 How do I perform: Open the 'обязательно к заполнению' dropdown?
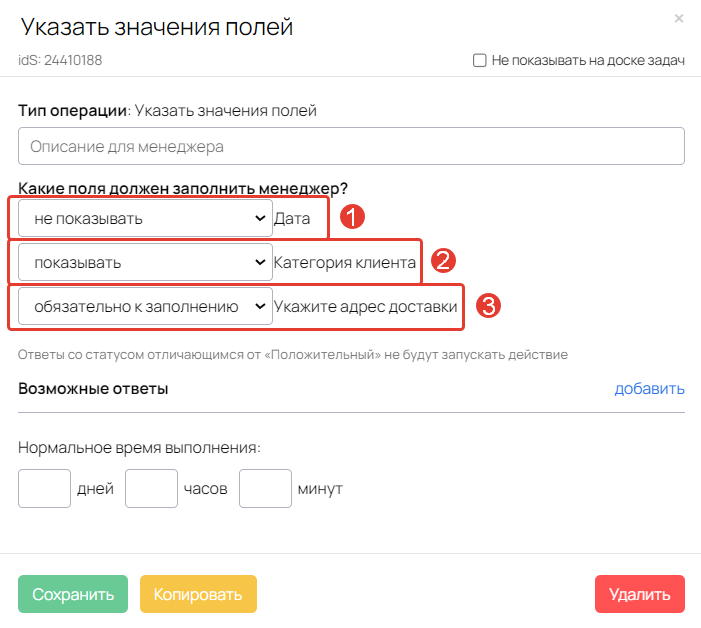(145, 306)
